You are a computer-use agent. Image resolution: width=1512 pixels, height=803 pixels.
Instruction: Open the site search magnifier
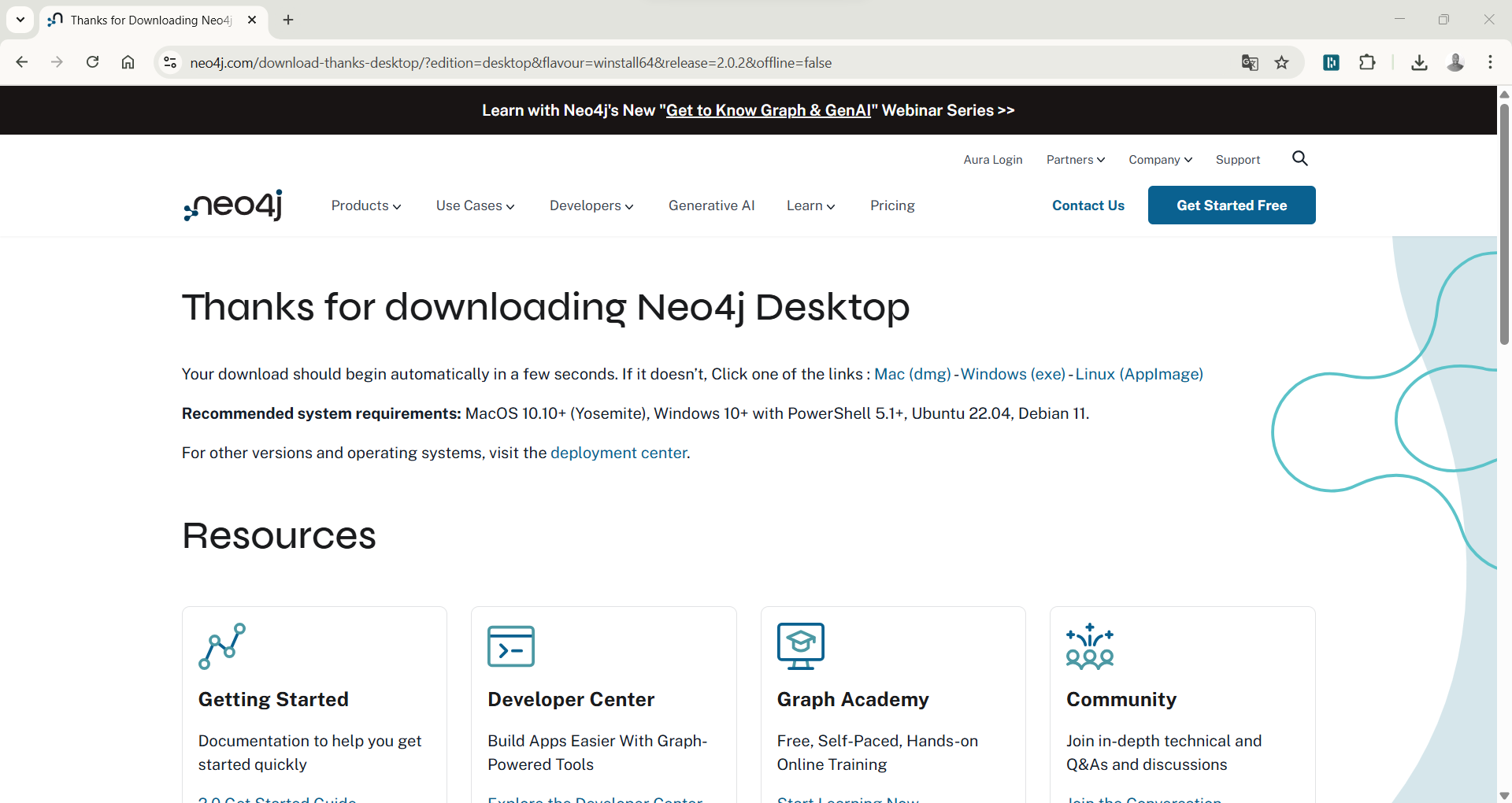click(1300, 159)
